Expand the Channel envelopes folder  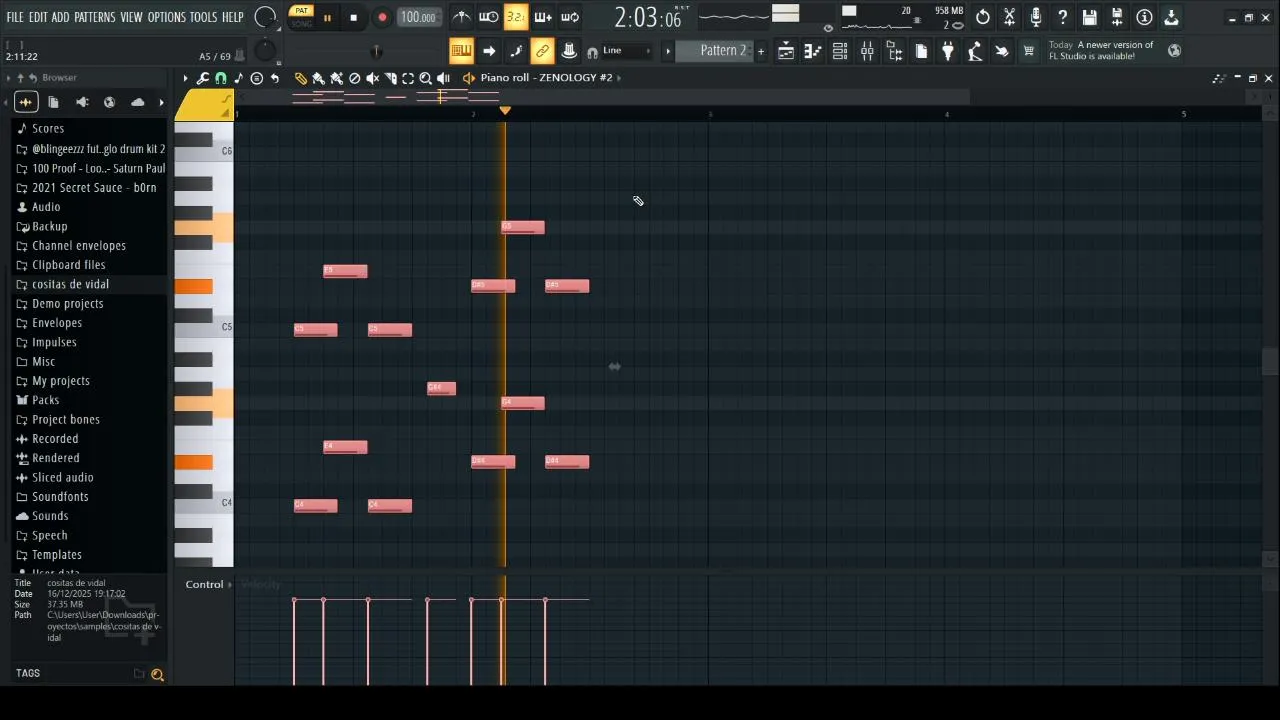tap(79, 246)
